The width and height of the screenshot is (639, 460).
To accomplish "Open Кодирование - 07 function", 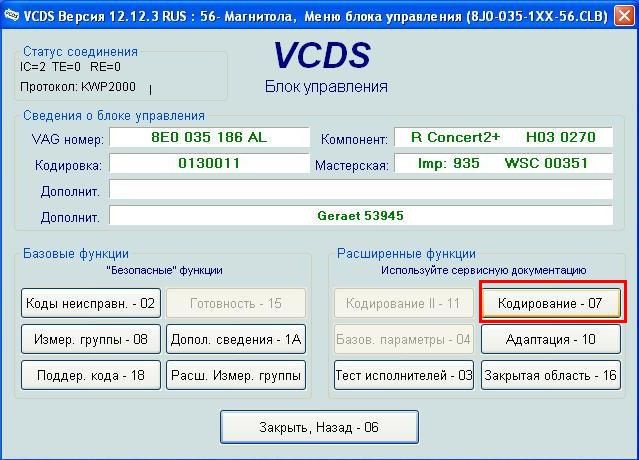I will click(x=551, y=303).
